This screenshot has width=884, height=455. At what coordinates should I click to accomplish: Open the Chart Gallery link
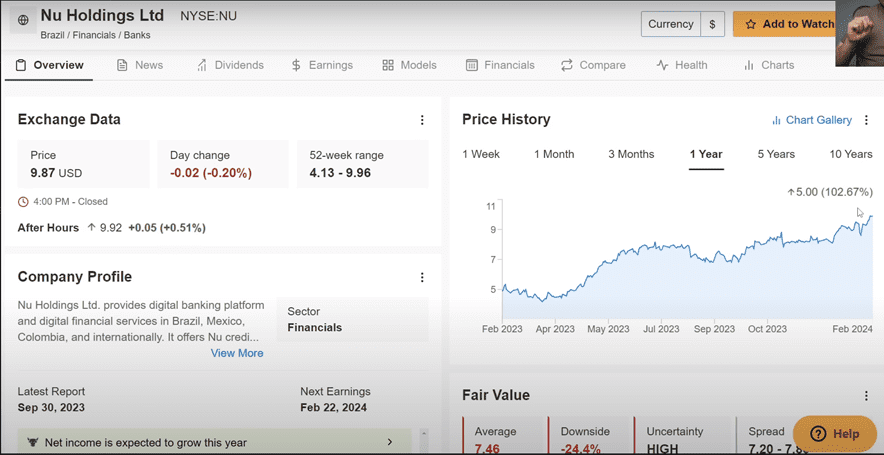818,120
